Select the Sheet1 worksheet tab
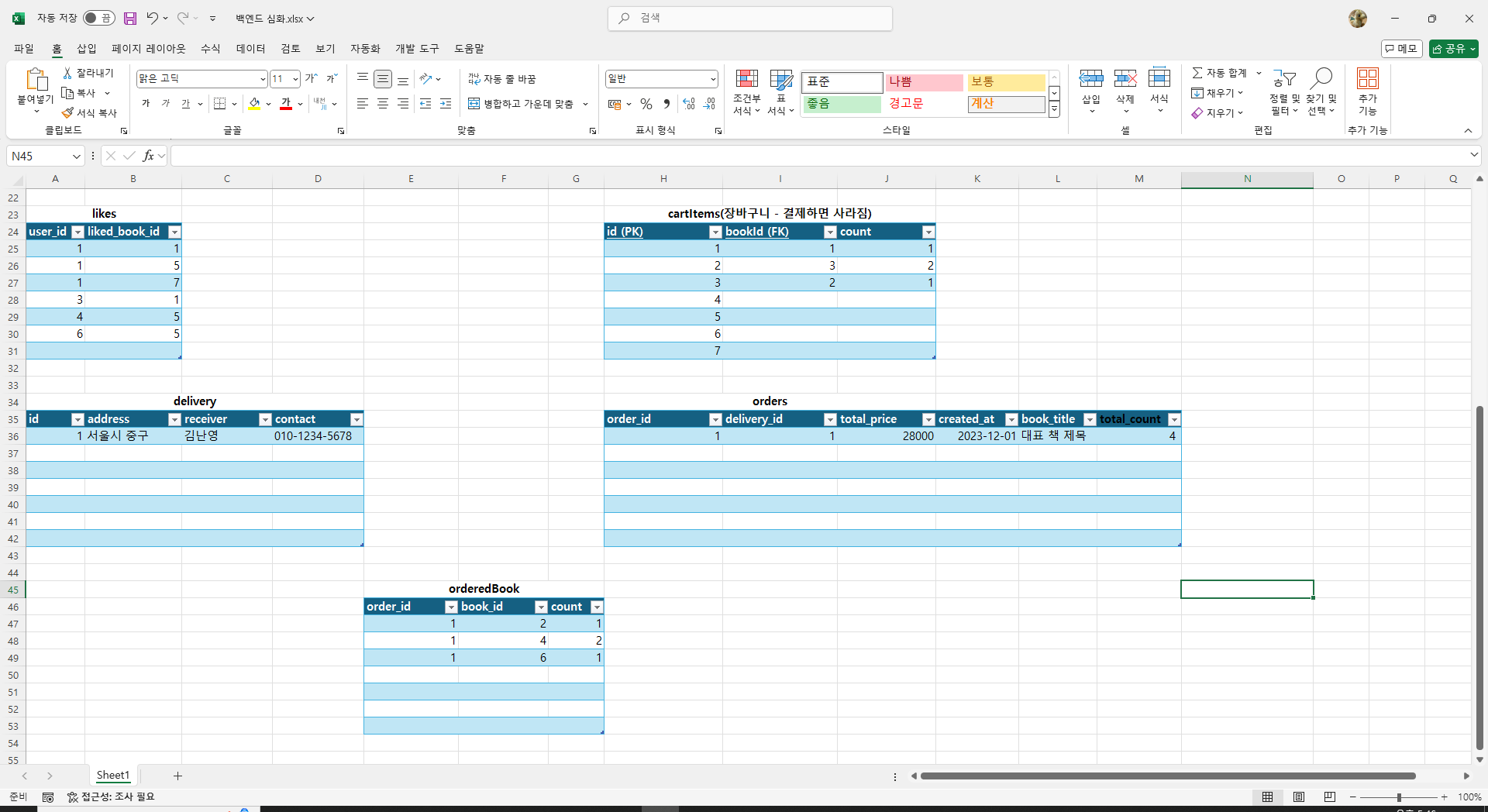 click(x=113, y=776)
